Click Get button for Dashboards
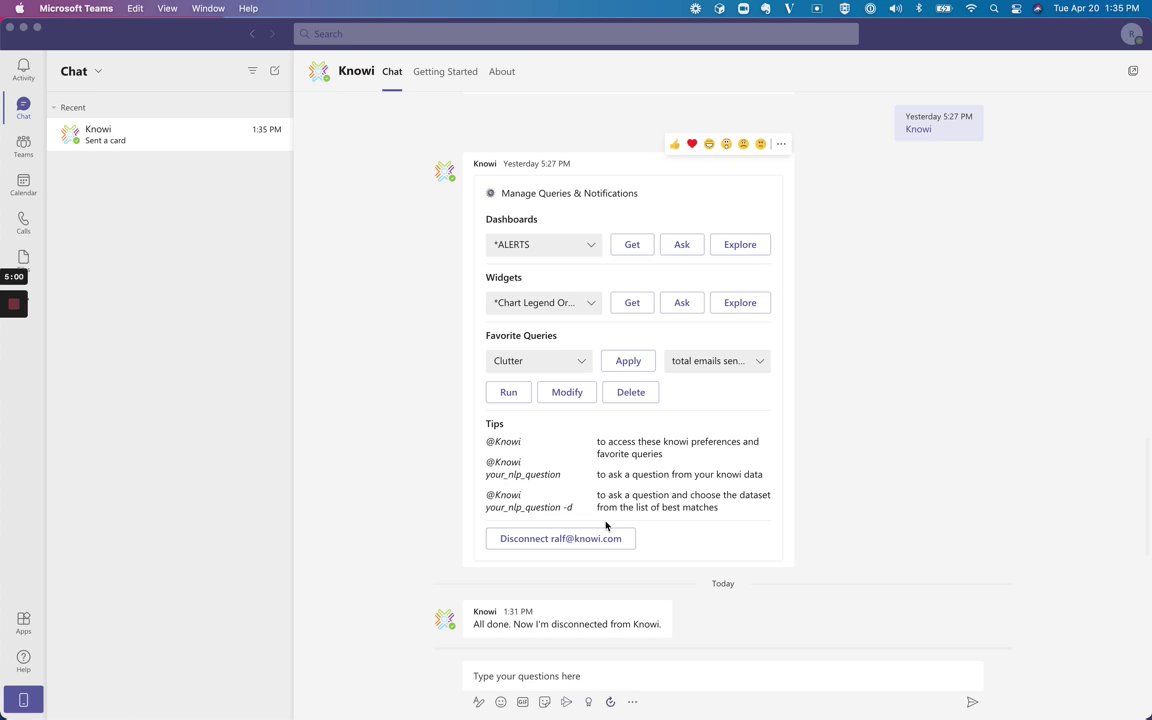Viewport: 1152px width, 720px height. coord(632,245)
